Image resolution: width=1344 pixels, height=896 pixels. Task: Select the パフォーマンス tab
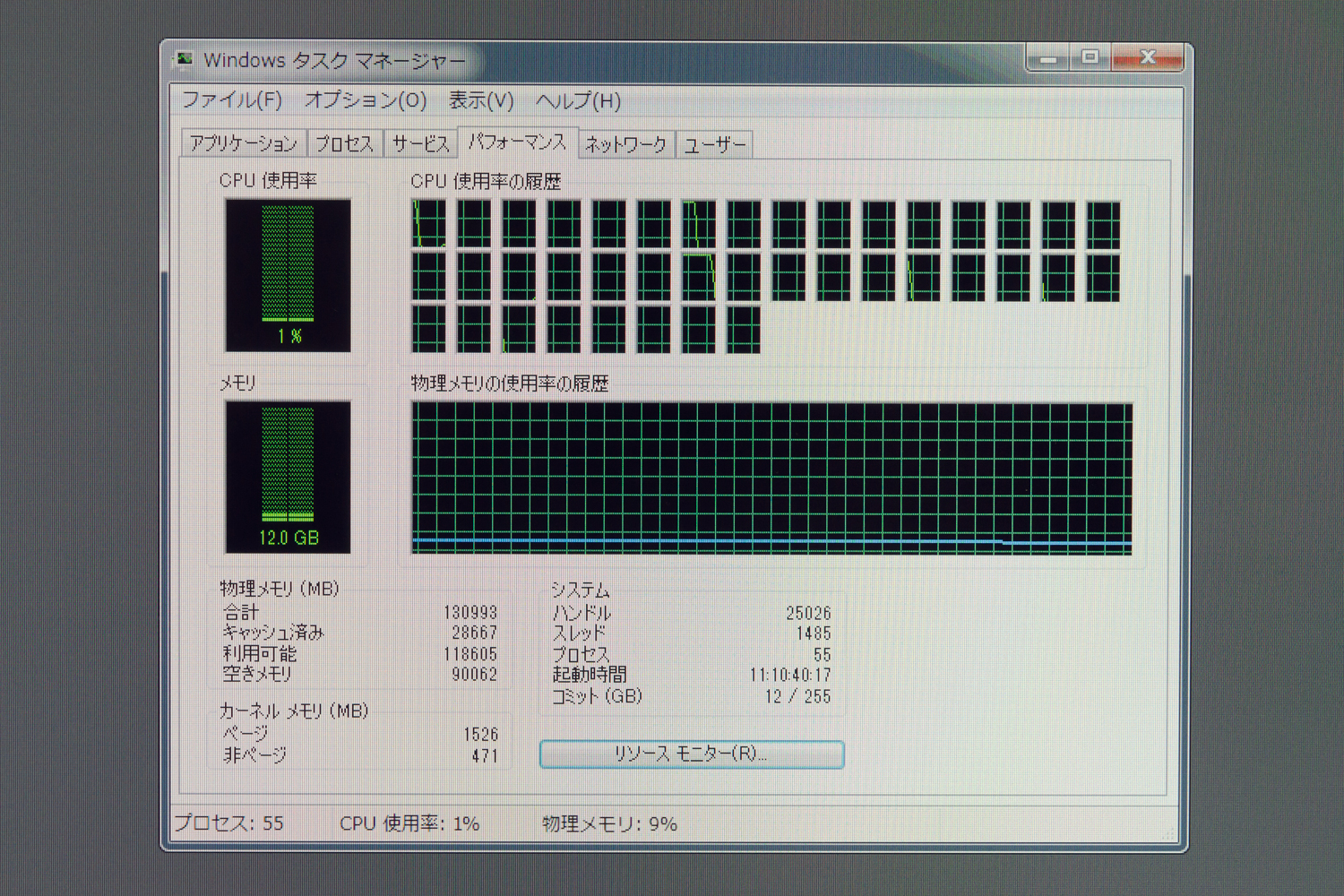pos(517,142)
